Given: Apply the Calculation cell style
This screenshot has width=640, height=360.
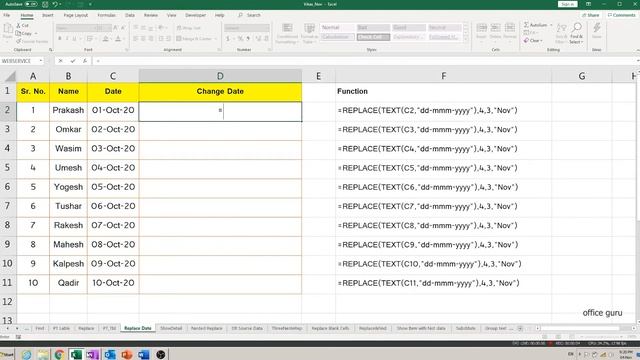Looking at the screenshot, I should point(337,37).
